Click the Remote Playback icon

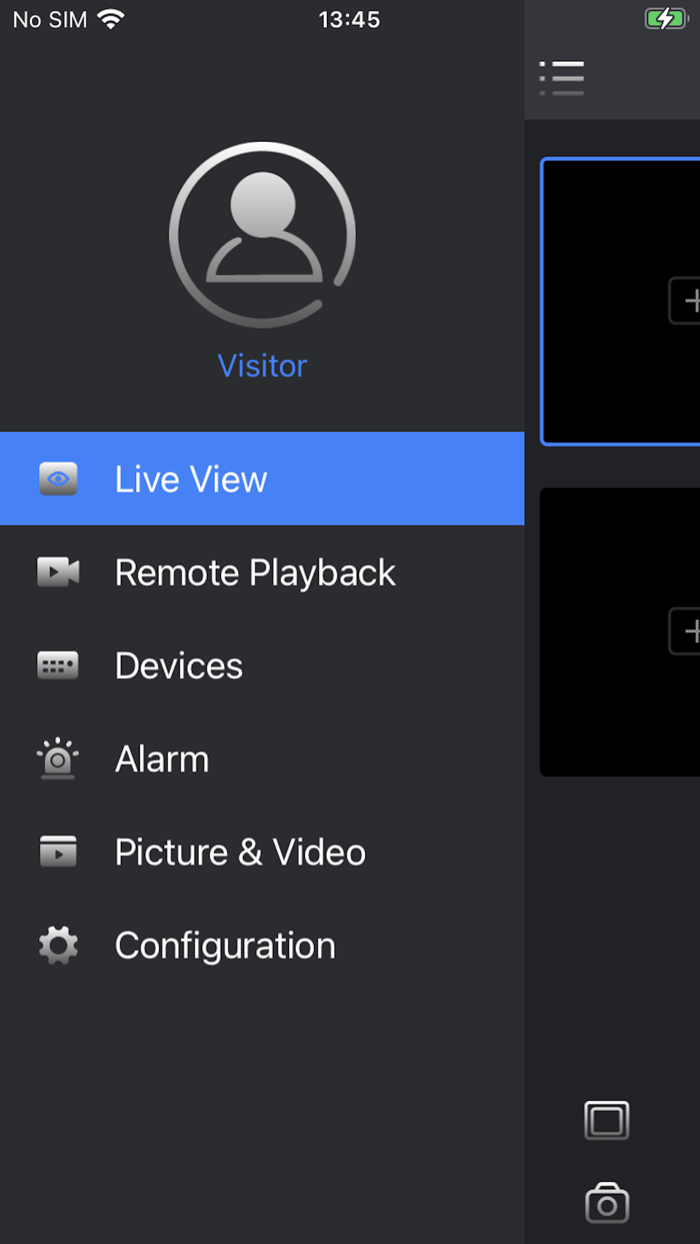coord(58,572)
